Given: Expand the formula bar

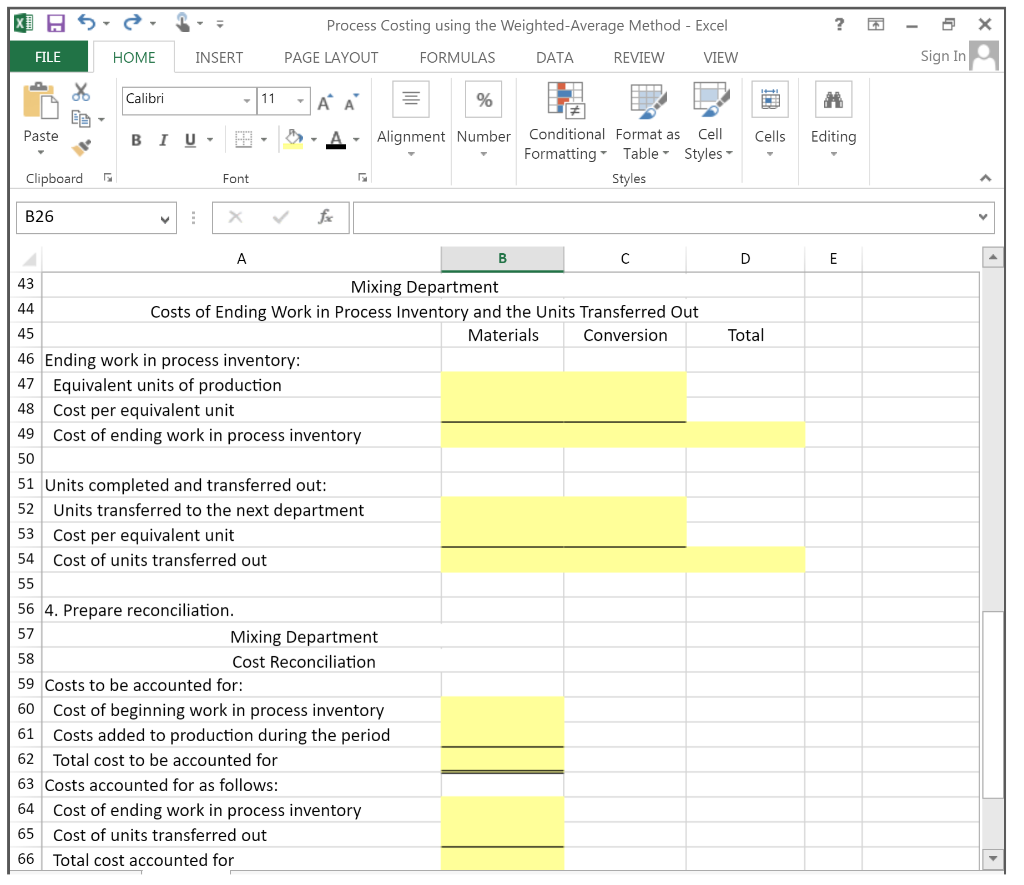Looking at the screenshot, I should coord(983,217).
